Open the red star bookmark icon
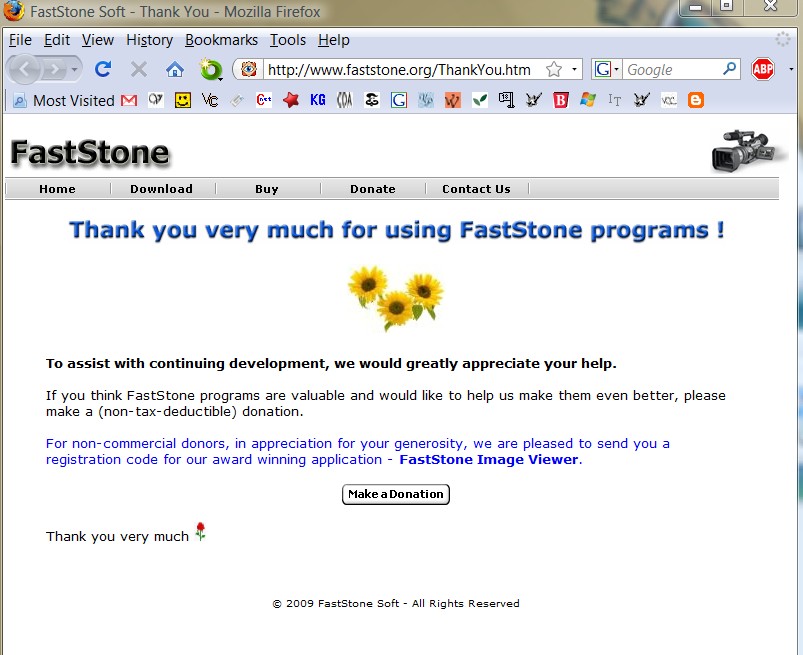The width and height of the screenshot is (803, 655). [x=290, y=100]
